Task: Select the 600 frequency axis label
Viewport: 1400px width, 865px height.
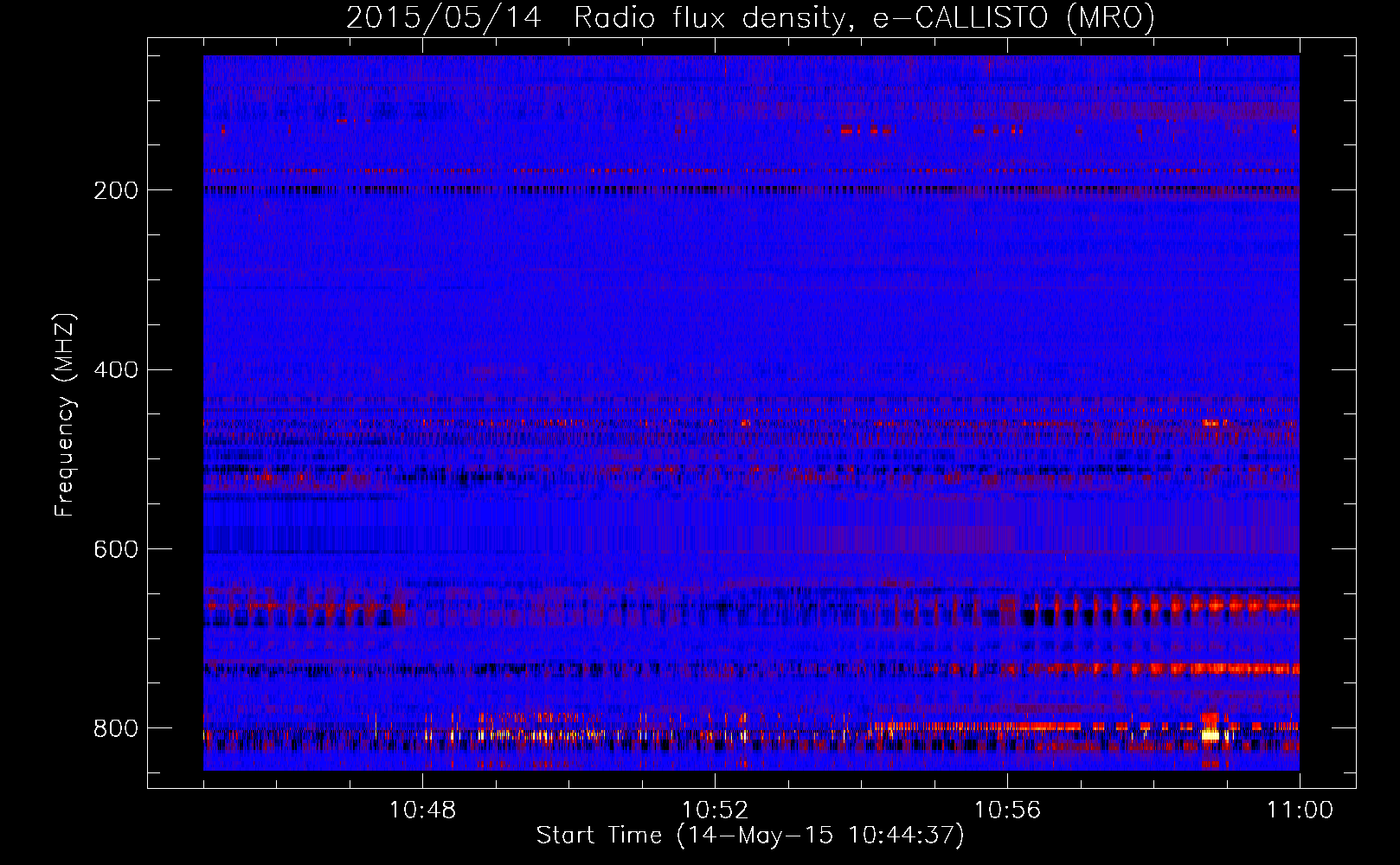Action: coord(115,549)
